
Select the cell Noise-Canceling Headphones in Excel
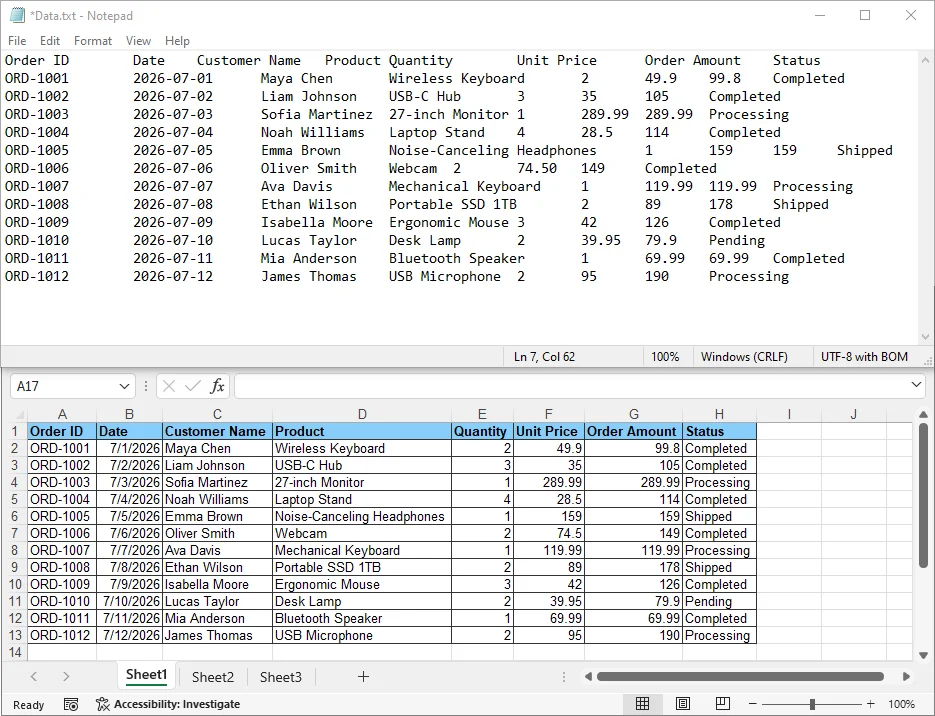[362, 516]
